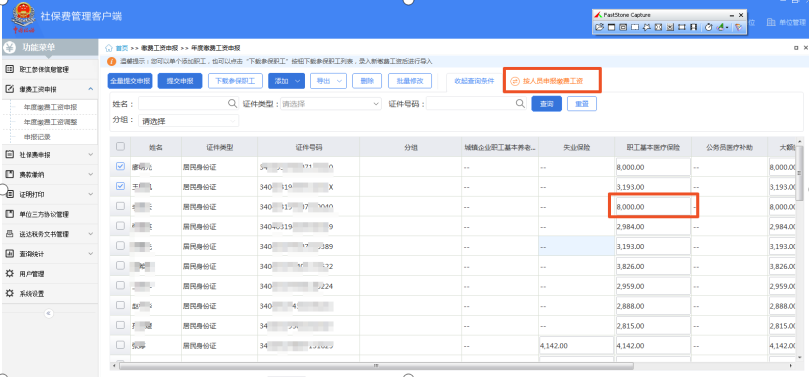Select FastStone Capture Scrolling Window tool
Screen dimensions: 809x377
[x=670, y=27]
